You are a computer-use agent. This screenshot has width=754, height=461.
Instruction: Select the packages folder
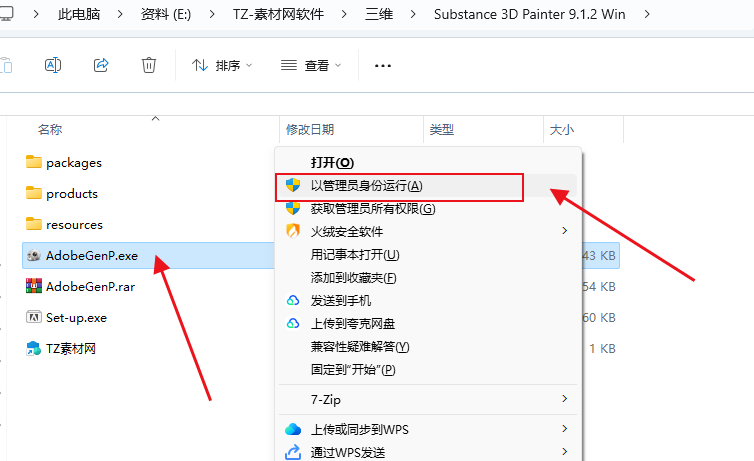click(74, 163)
